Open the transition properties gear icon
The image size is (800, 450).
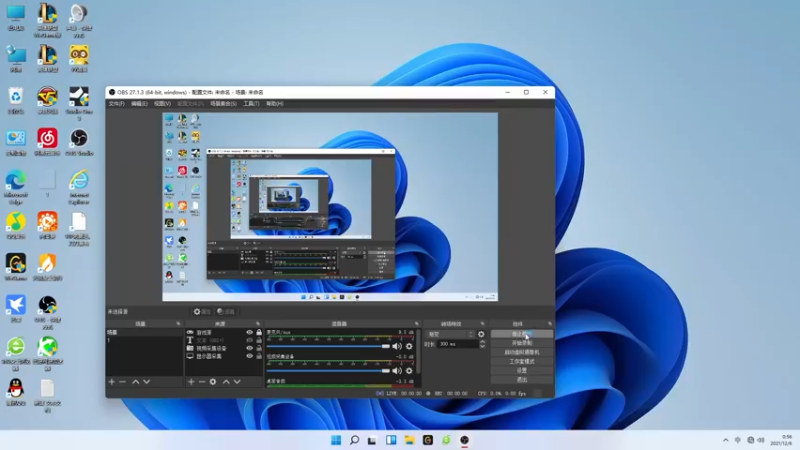point(481,333)
